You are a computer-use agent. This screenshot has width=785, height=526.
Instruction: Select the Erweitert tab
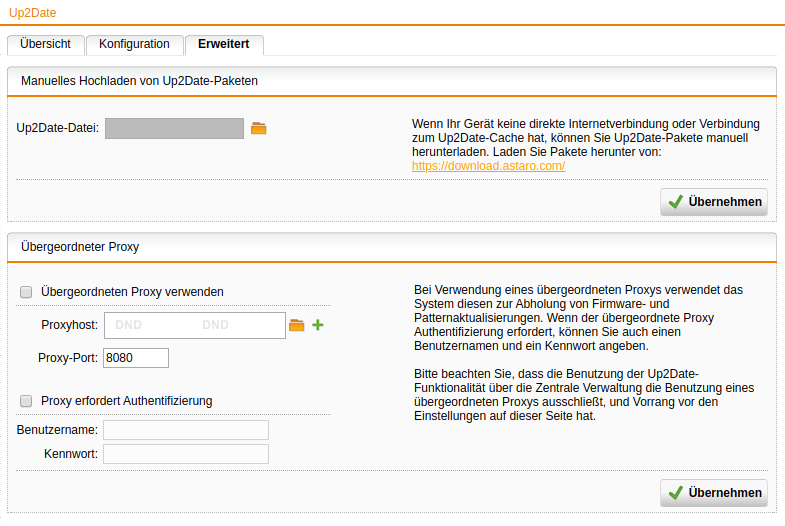[x=224, y=44]
